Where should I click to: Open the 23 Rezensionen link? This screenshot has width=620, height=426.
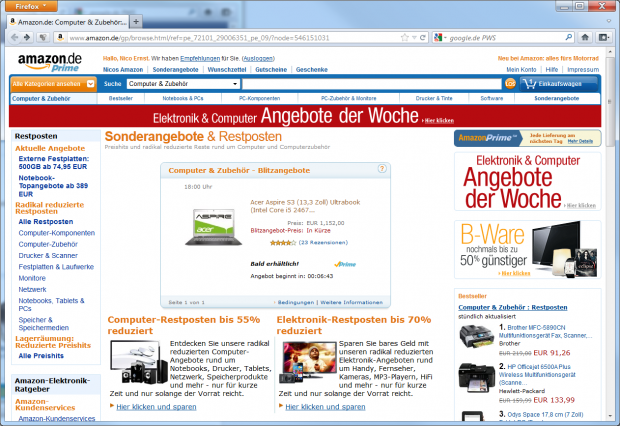pyautogui.click(x=323, y=242)
